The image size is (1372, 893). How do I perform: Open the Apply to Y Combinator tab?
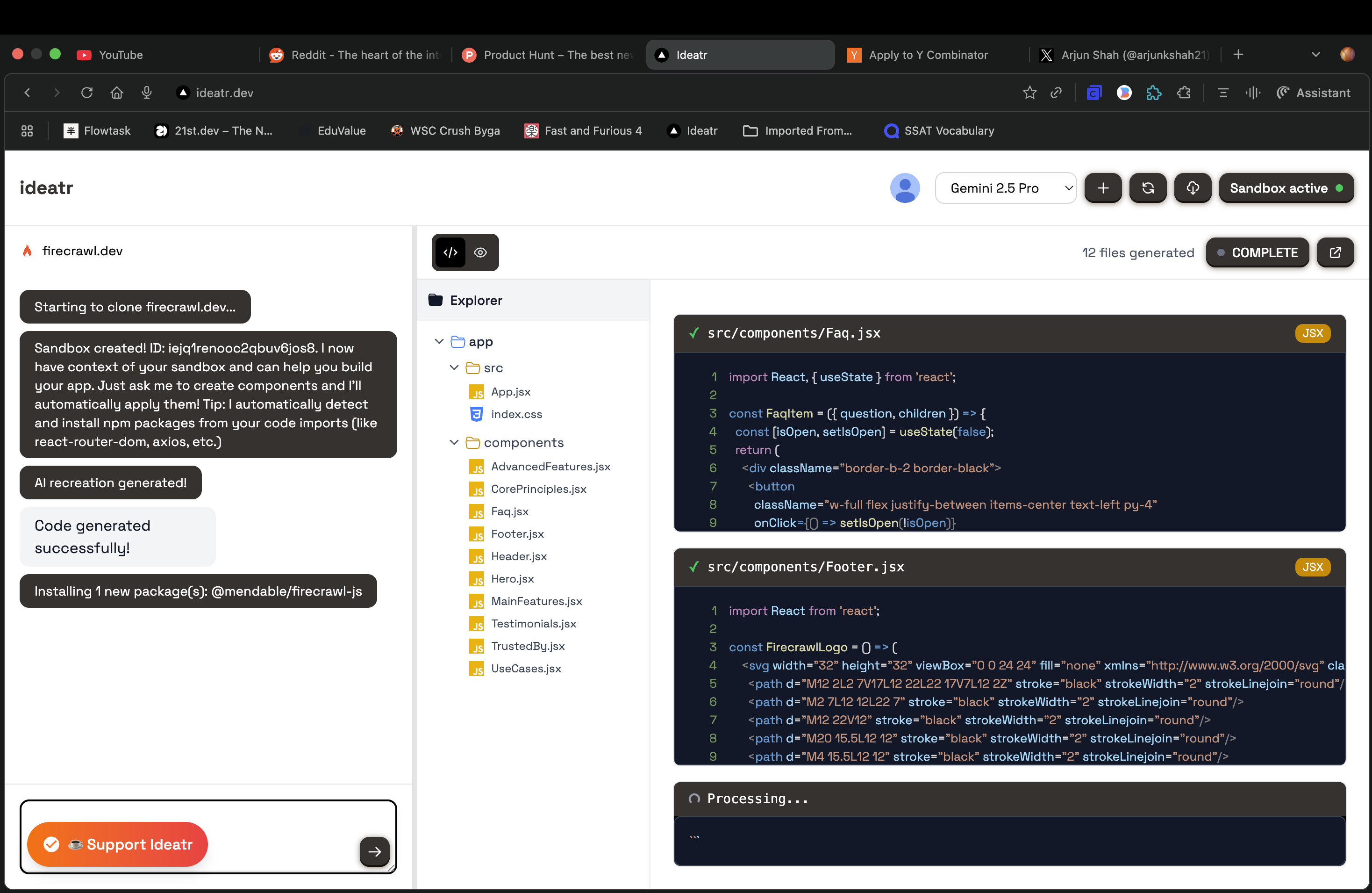click(x=928, y=55)
